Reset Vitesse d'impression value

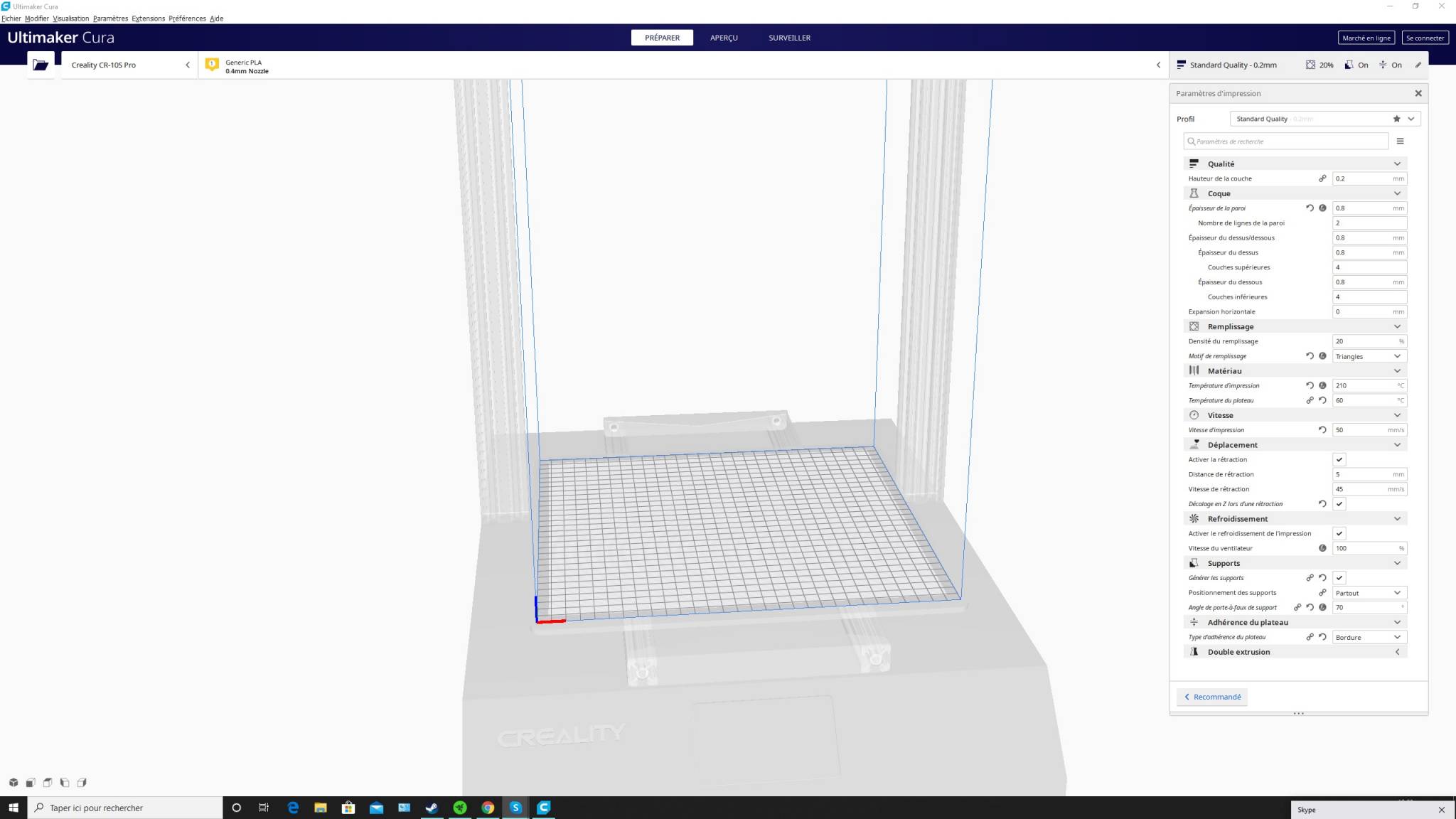click(1322, 430)
